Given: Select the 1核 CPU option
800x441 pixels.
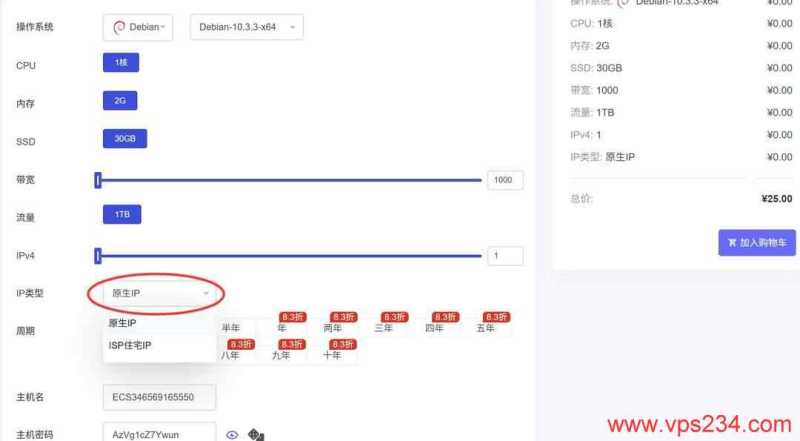Looking at the screenshot, I should pos(121,63).
